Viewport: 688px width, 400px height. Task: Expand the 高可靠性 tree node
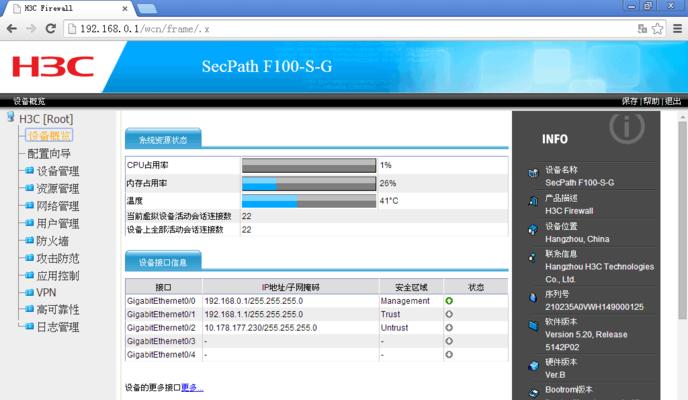[x=29, y=309]
